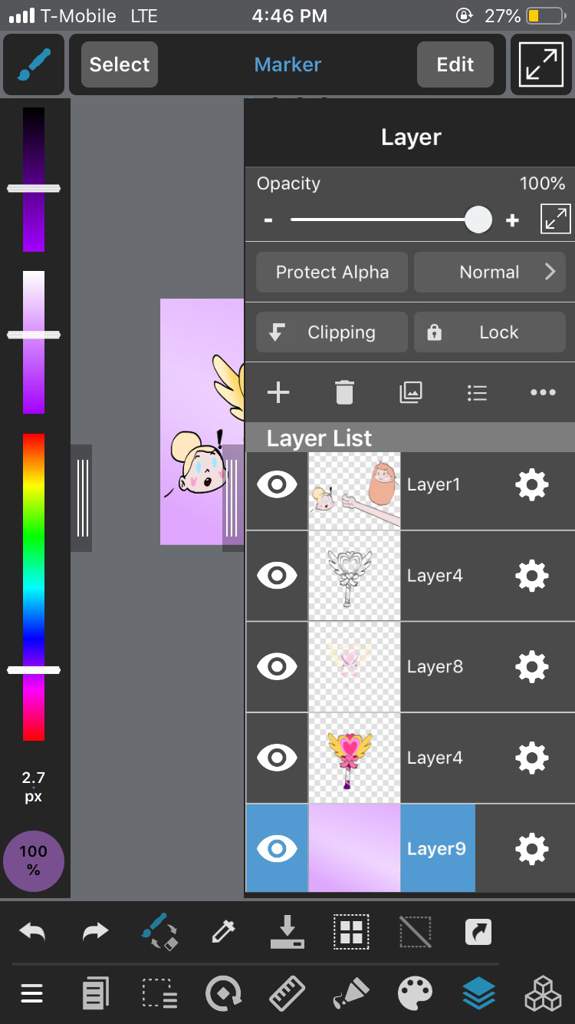Viewport: 575px width, 1024px height.
Task: Open the color palette icon
Action: 416,995
